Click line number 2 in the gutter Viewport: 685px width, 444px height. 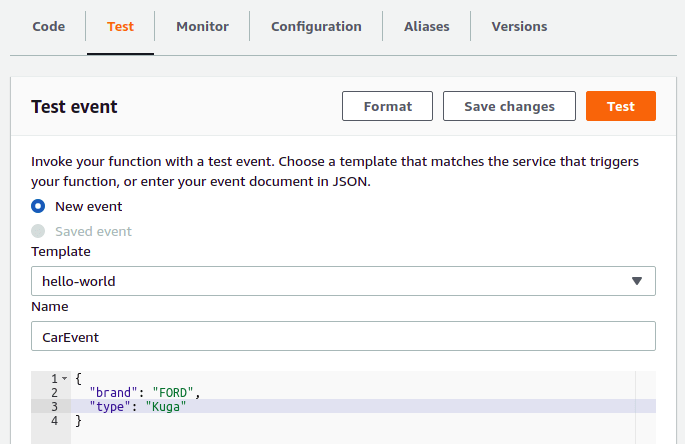54,393
